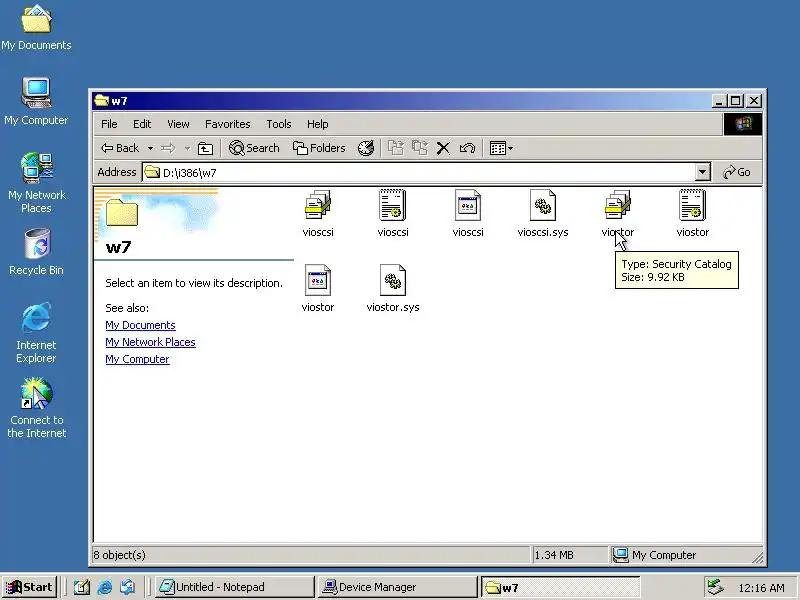Open the Tools menu
Viewport: 800px width, 600px height.
pos(279,124)
